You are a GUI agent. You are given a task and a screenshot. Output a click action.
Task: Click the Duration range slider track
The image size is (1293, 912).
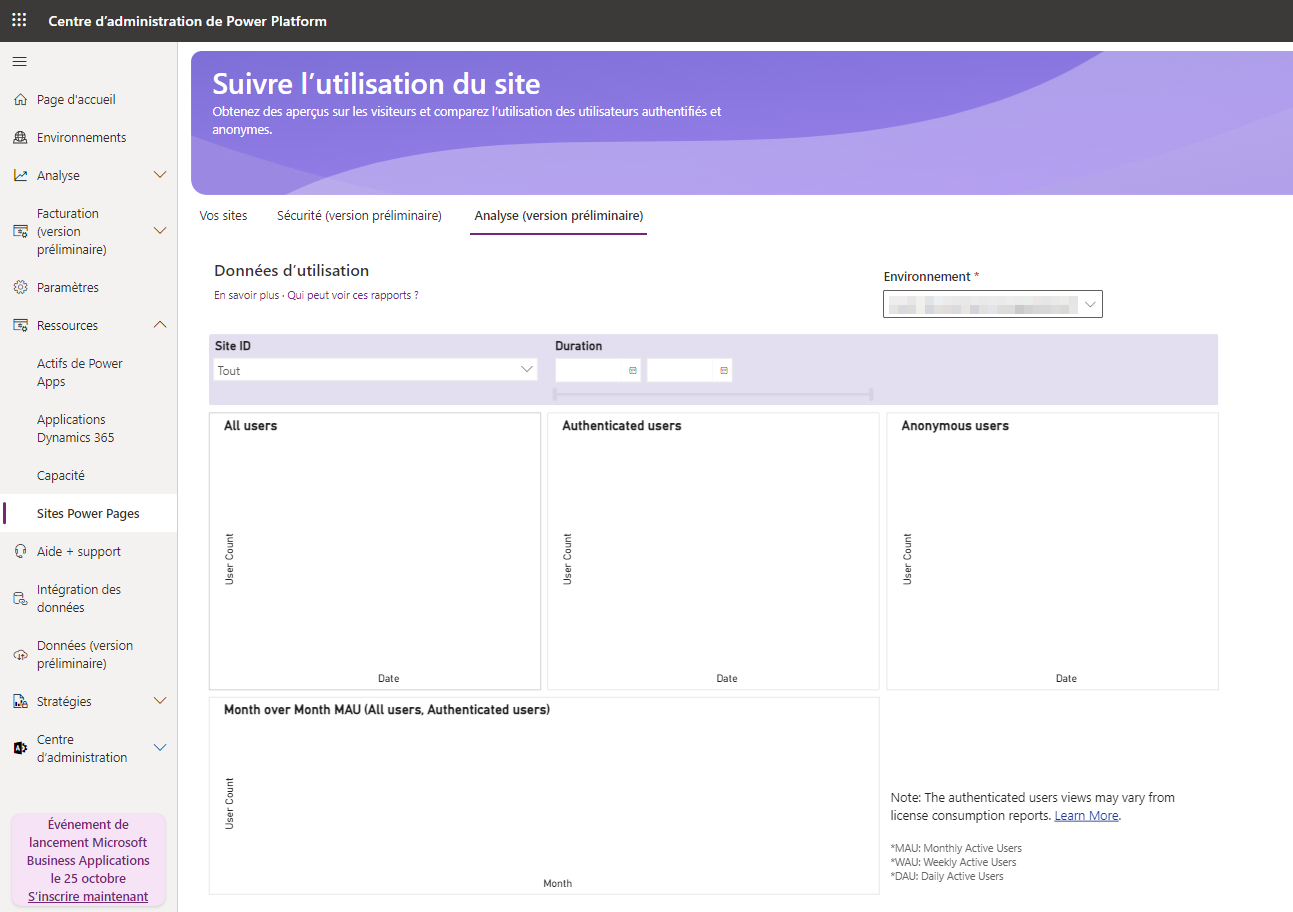[713, 394]
